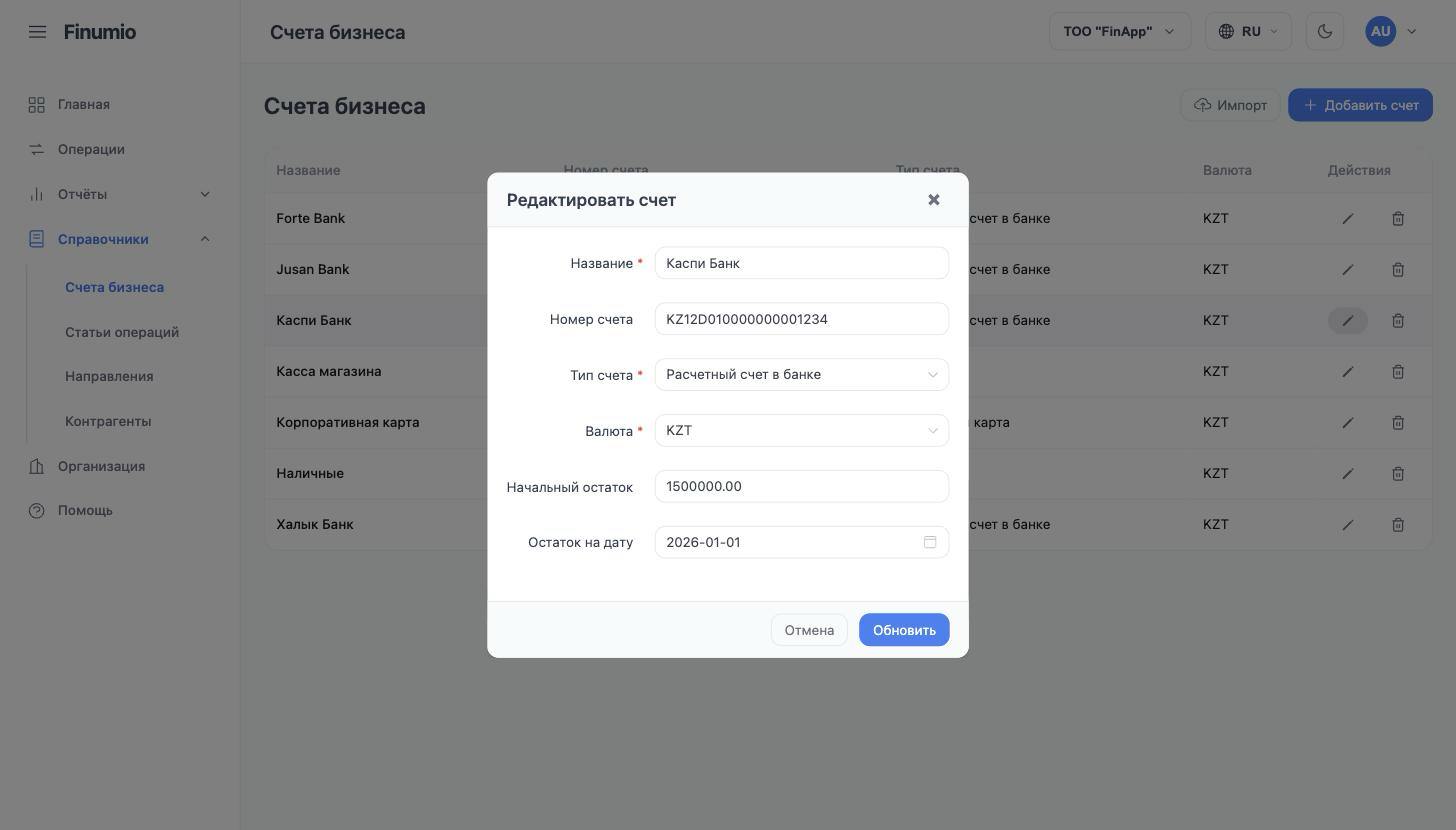
Task: Delete the Forte Bank account
Action: 1398,219
